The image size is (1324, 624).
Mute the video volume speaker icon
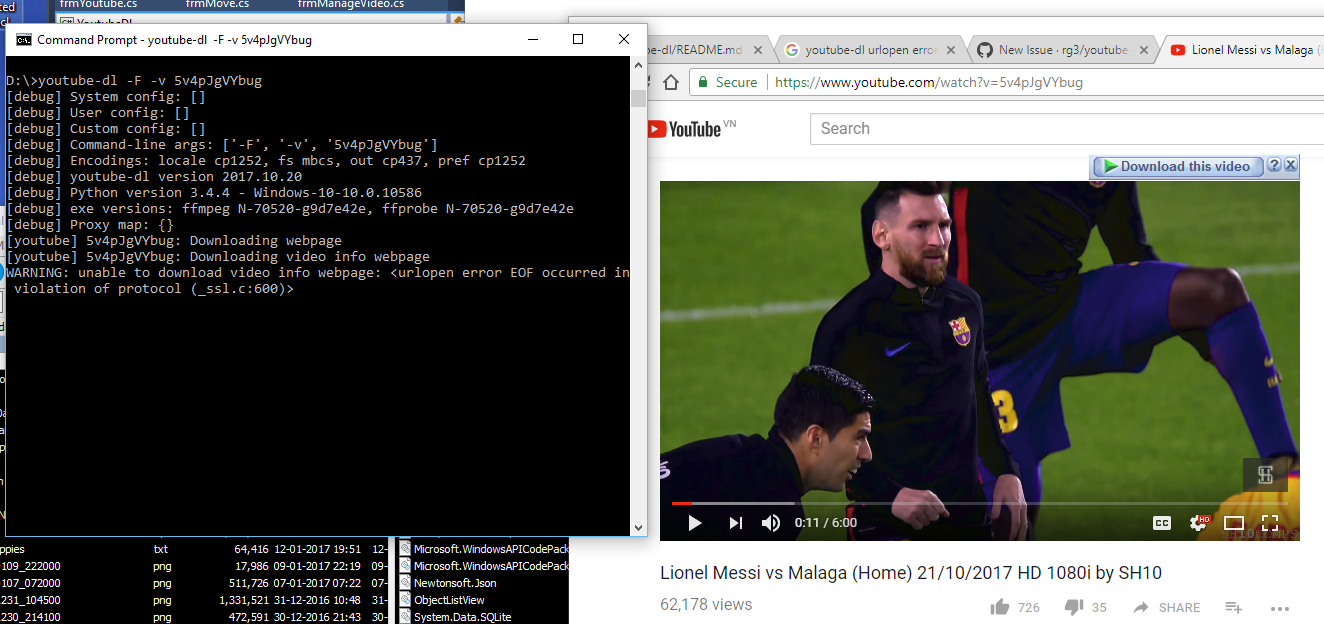coord(771,522)
